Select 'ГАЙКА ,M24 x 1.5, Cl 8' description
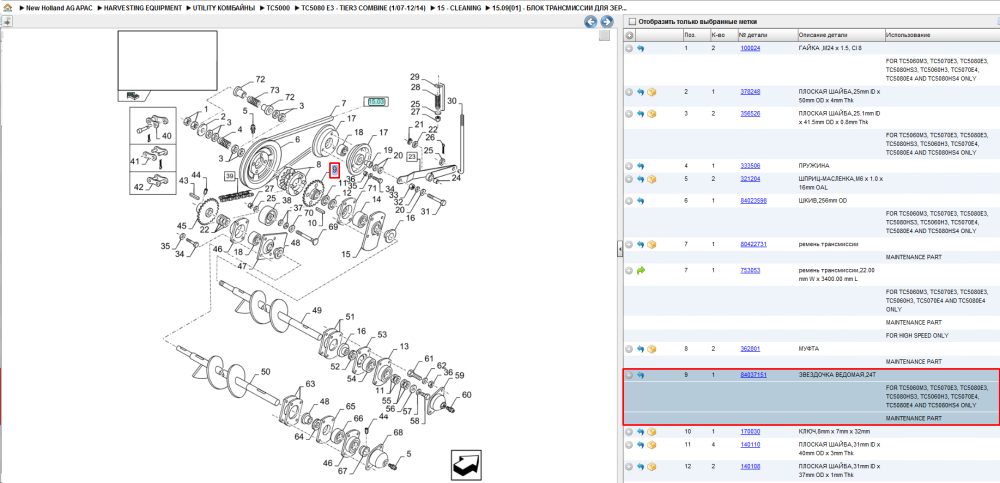Viewport: 1000px width, 483px height. click(829, 48)
